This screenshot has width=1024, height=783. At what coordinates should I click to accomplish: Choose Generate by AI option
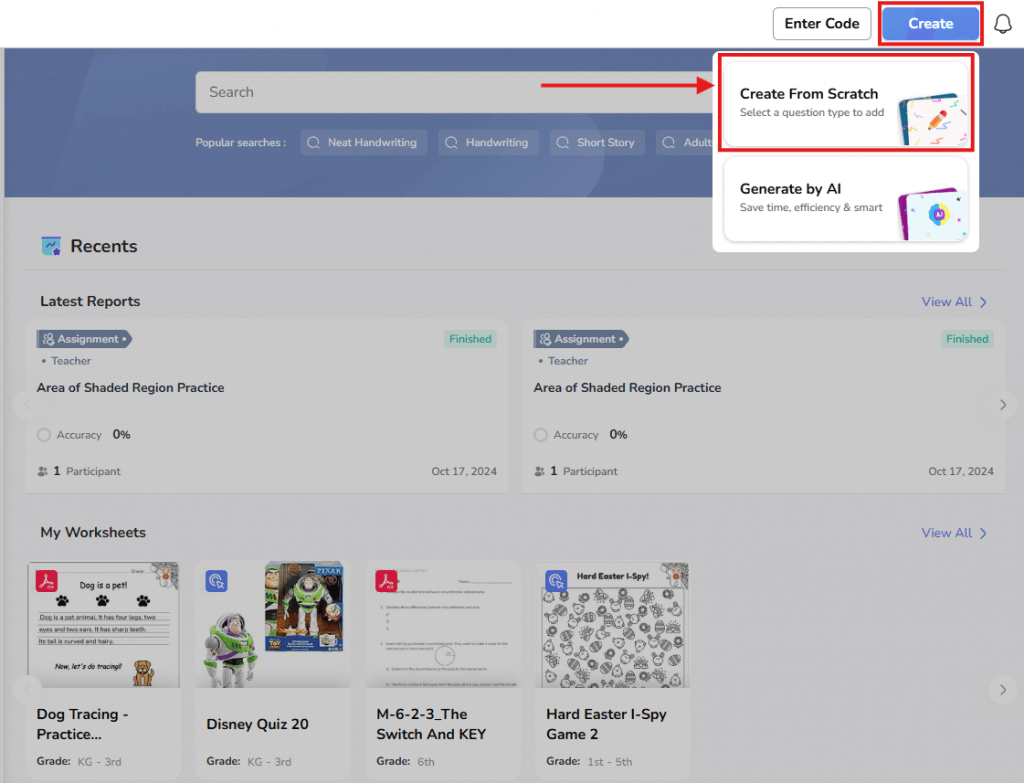pyautogui.click(x=846, y=199)
